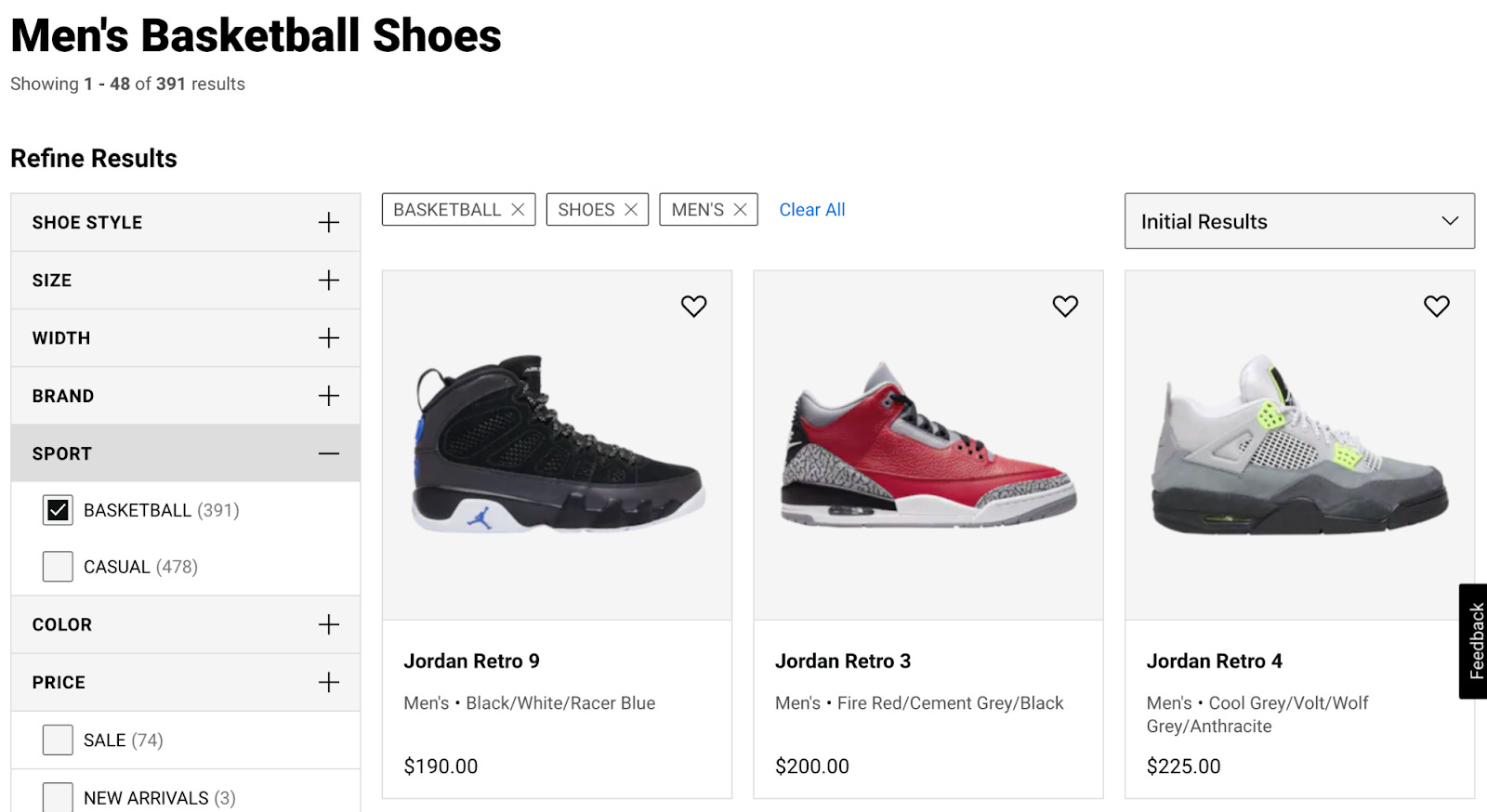The width and height of the screenshot is (1487, 812).
Task: Uncheck the BASKETBALL sport checkbox
Action: [57, 510]
